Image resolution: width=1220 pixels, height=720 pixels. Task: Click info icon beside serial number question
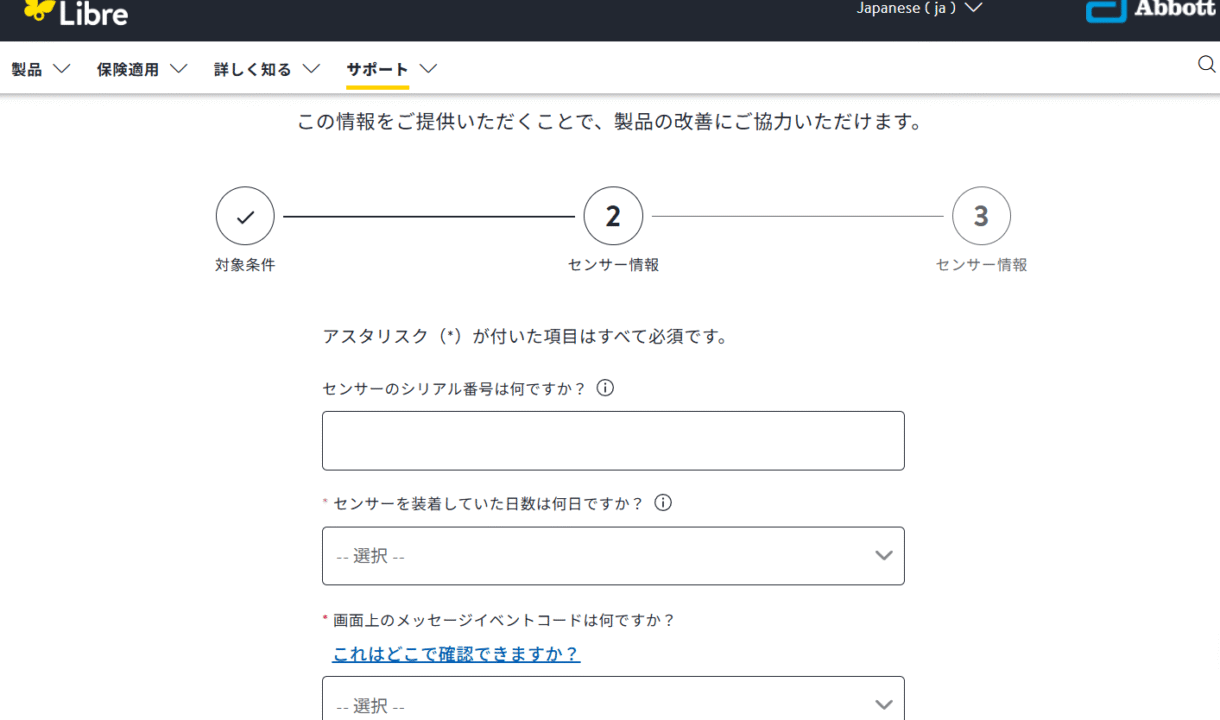click(605, 388)
